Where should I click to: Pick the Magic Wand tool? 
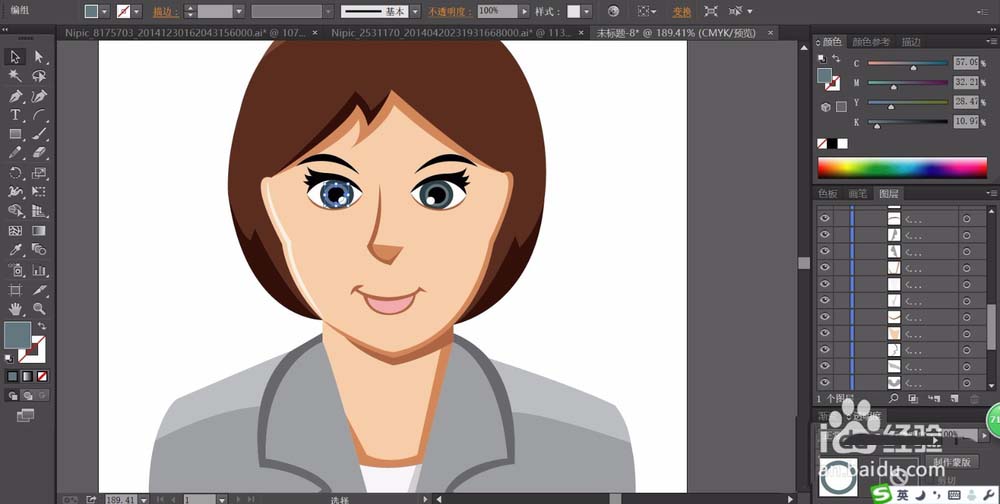coord(16,76)
